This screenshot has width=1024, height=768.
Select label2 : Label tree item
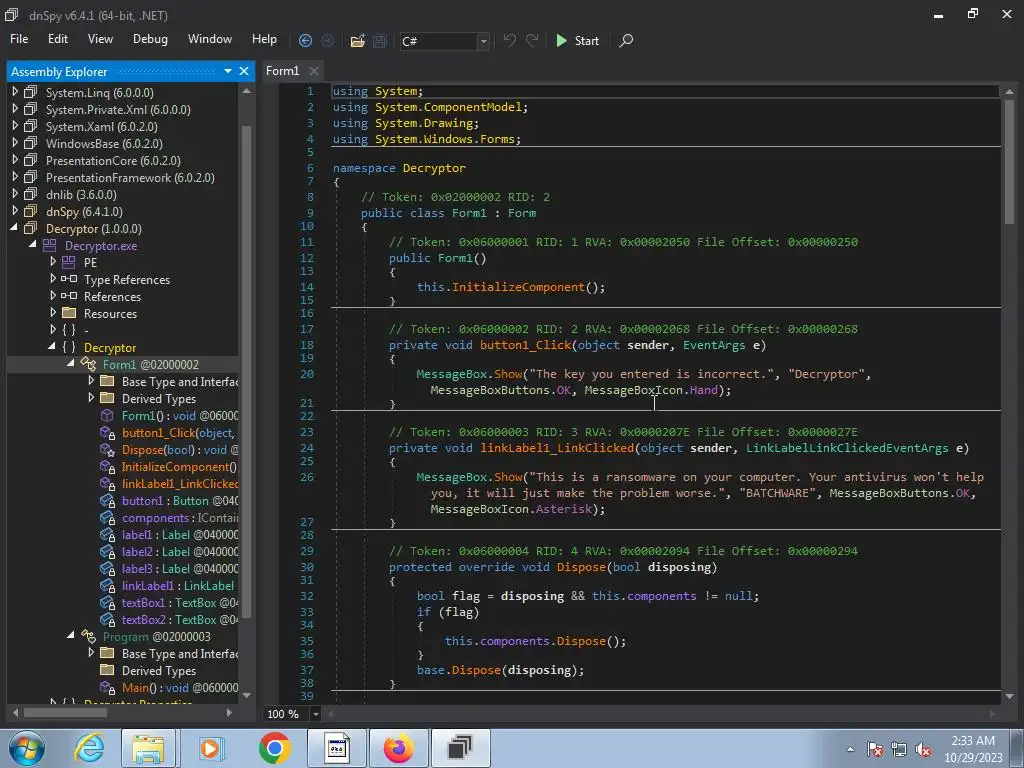point(180,551)
